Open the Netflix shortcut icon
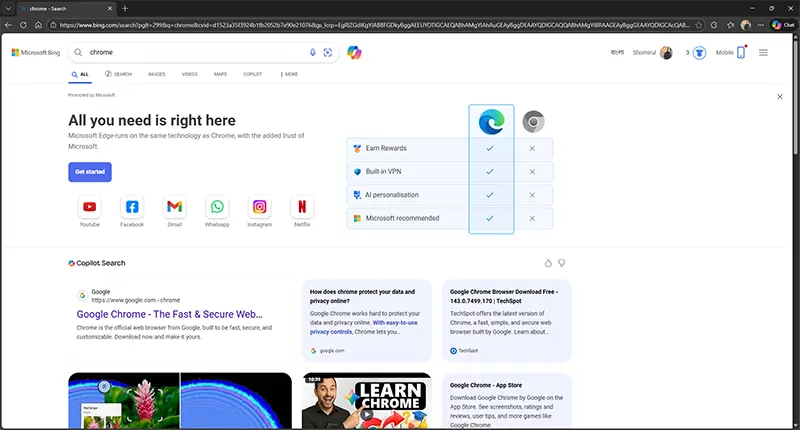 (302, 207)
